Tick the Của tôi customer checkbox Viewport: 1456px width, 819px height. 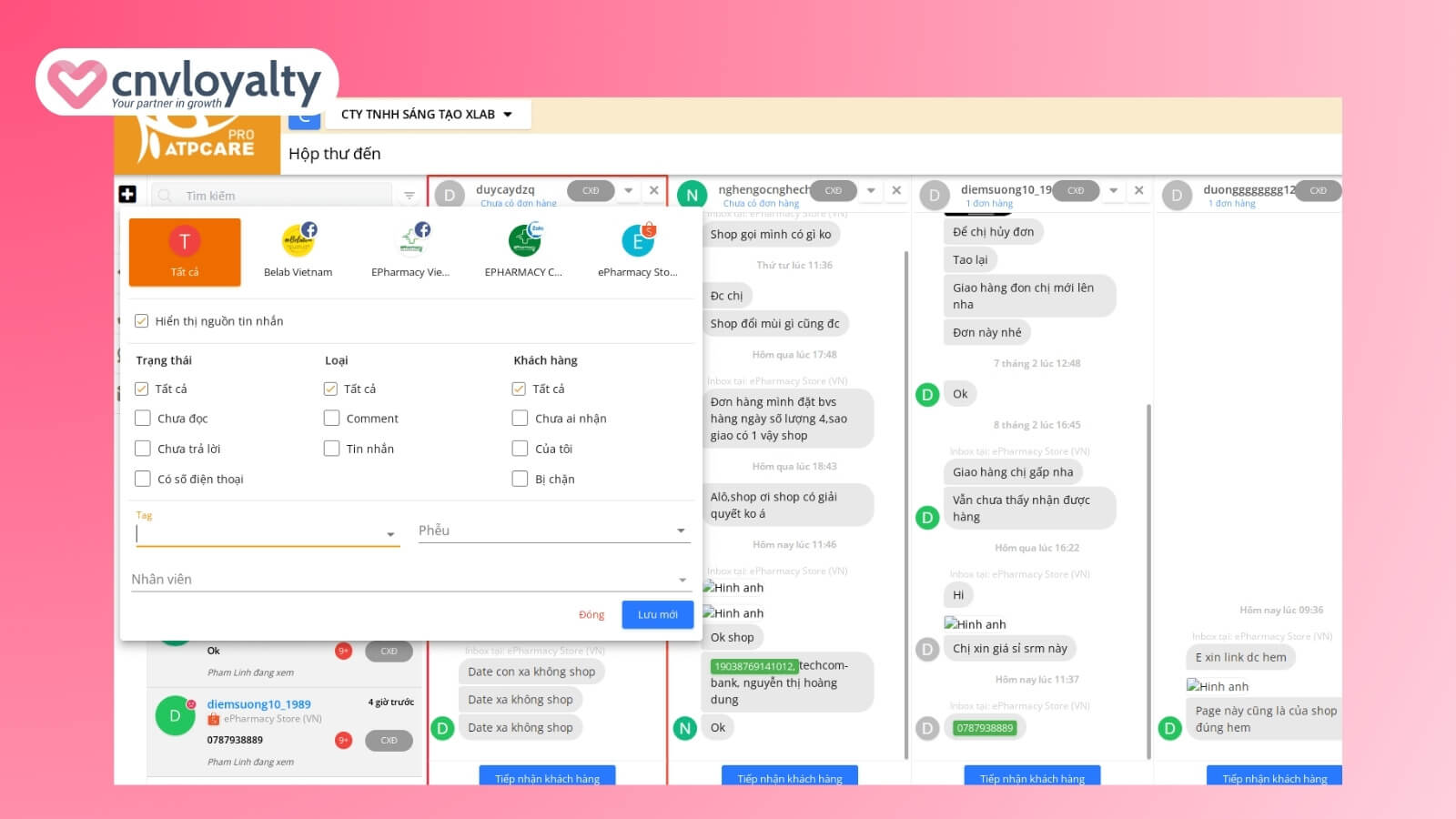(520, 449)
